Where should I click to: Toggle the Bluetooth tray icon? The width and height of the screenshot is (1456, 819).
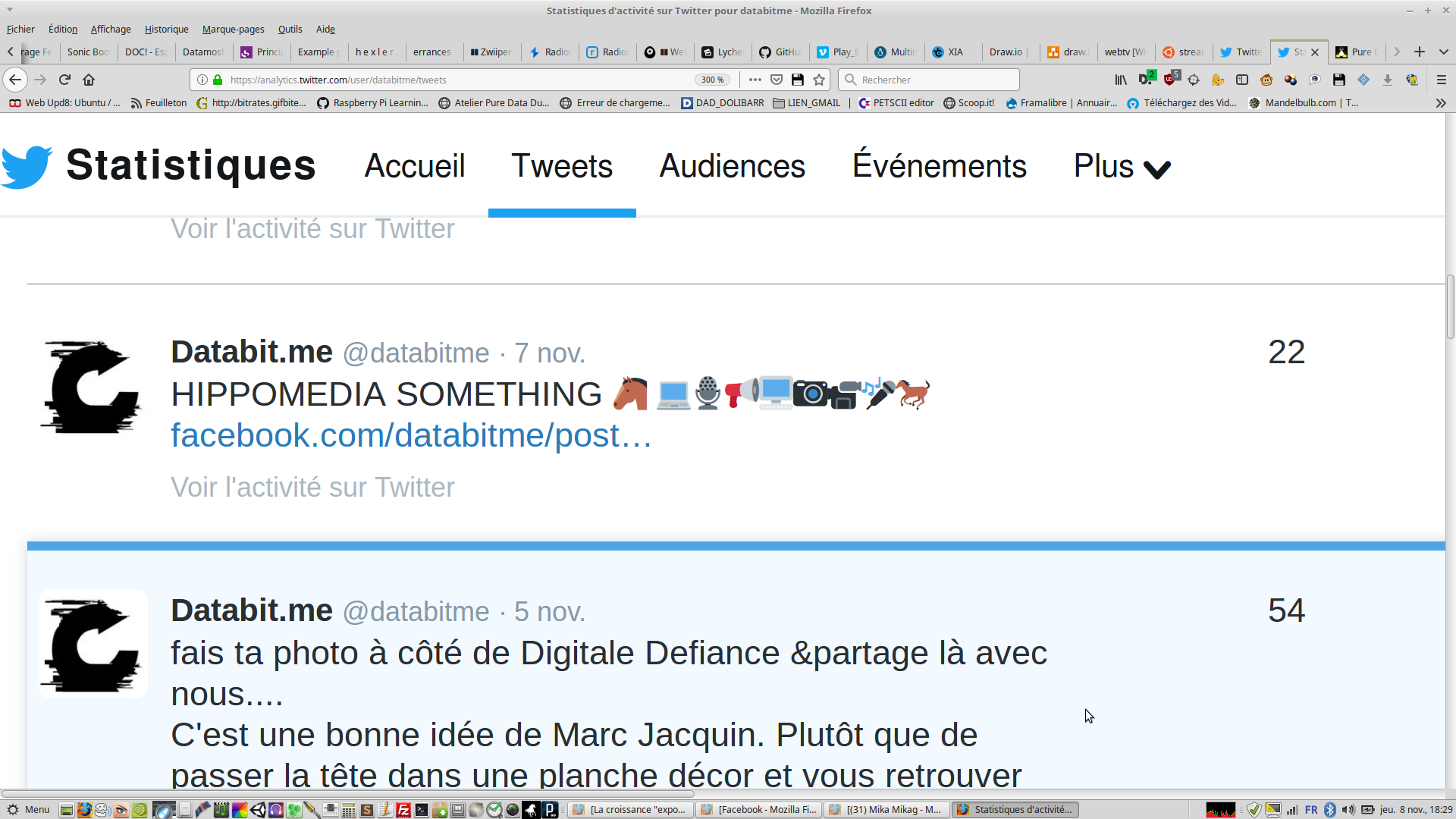1330,810
